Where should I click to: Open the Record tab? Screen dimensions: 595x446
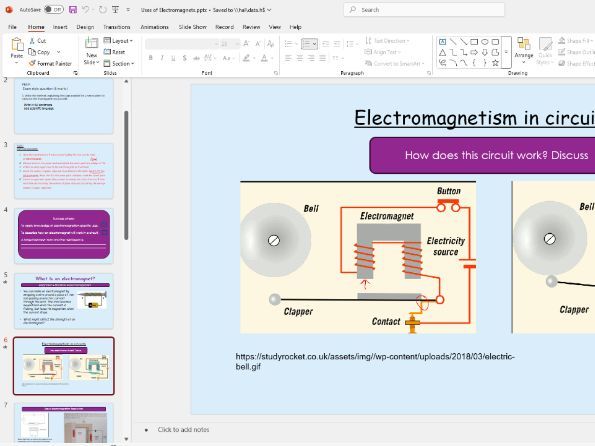(x=224, y=27)
